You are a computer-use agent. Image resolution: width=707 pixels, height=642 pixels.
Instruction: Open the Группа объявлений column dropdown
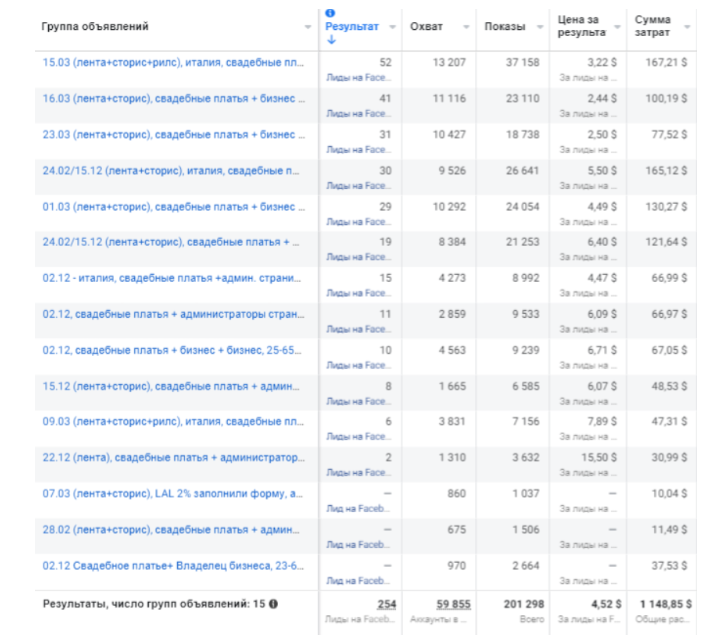click(307, 27)
